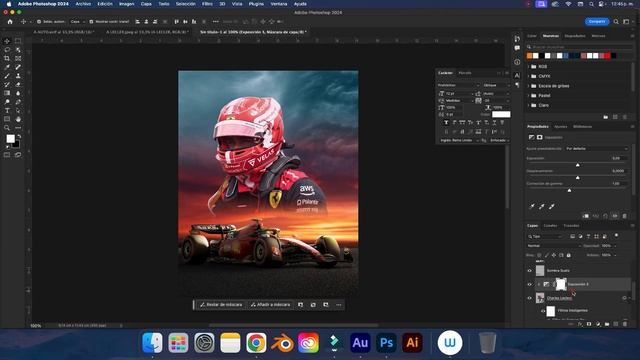Viewport: 640px width, 360px height.
Task: Expand the CMYK swatch folder
Action: tap(529, 76)
